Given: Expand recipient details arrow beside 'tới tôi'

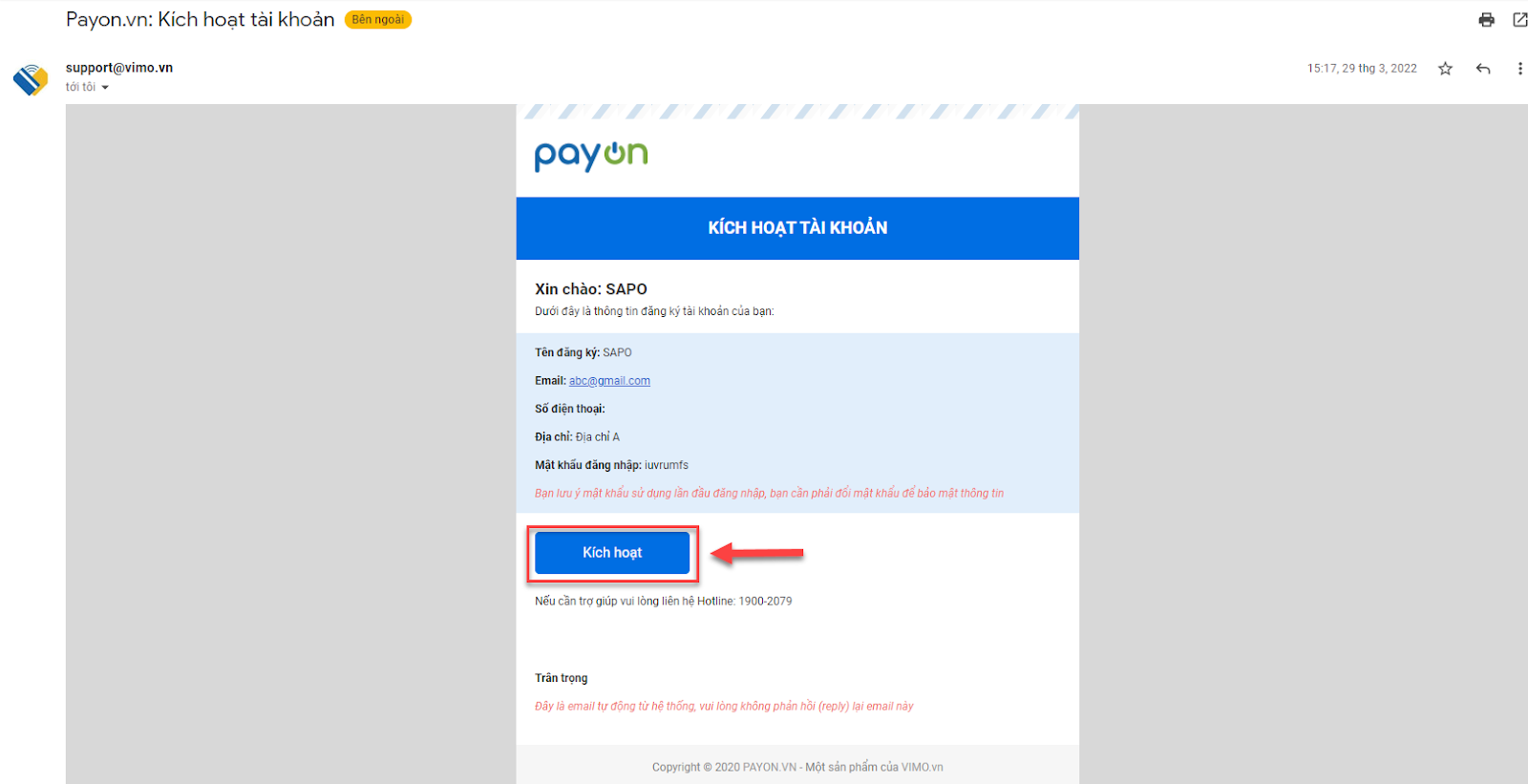Looking at the screenshot, I should click(105, 88).
